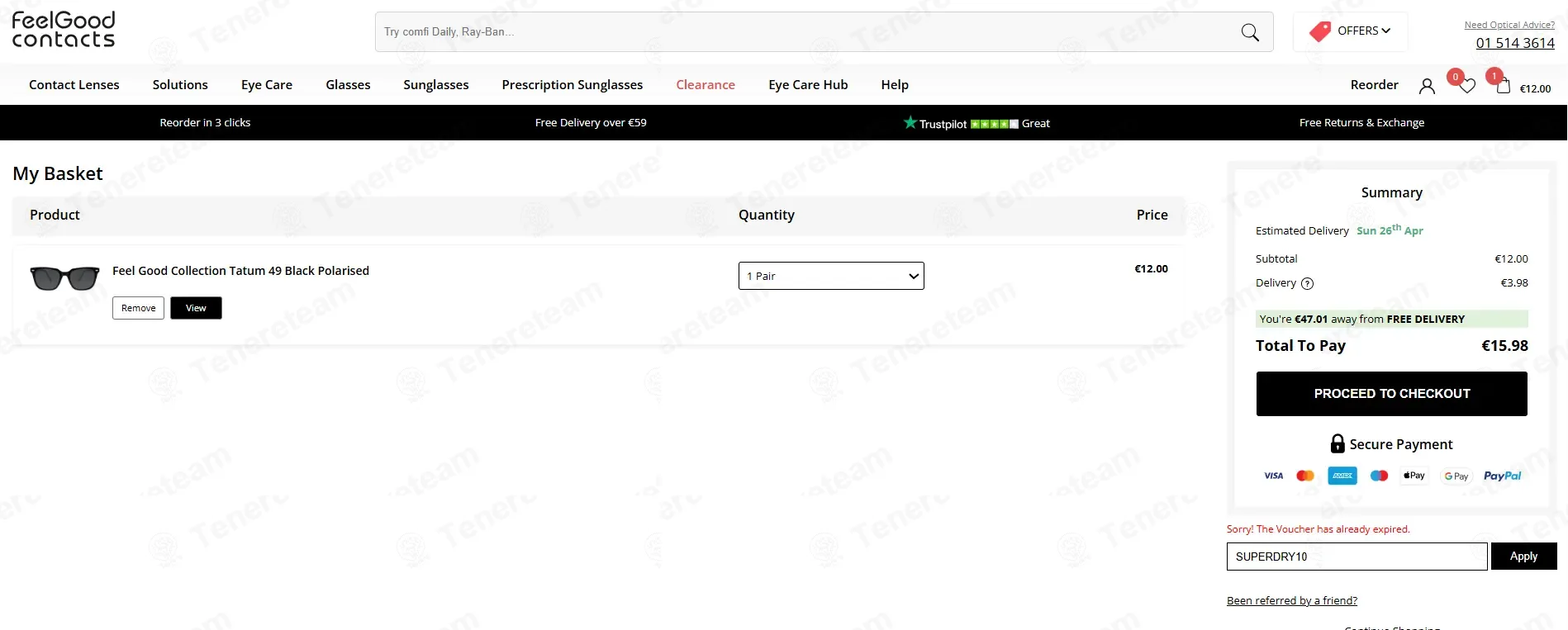The width and height of the screenshot is (1568, 630).
Task: Click the basket total €12.00 in header
Action: click(x=1535, y=88)
